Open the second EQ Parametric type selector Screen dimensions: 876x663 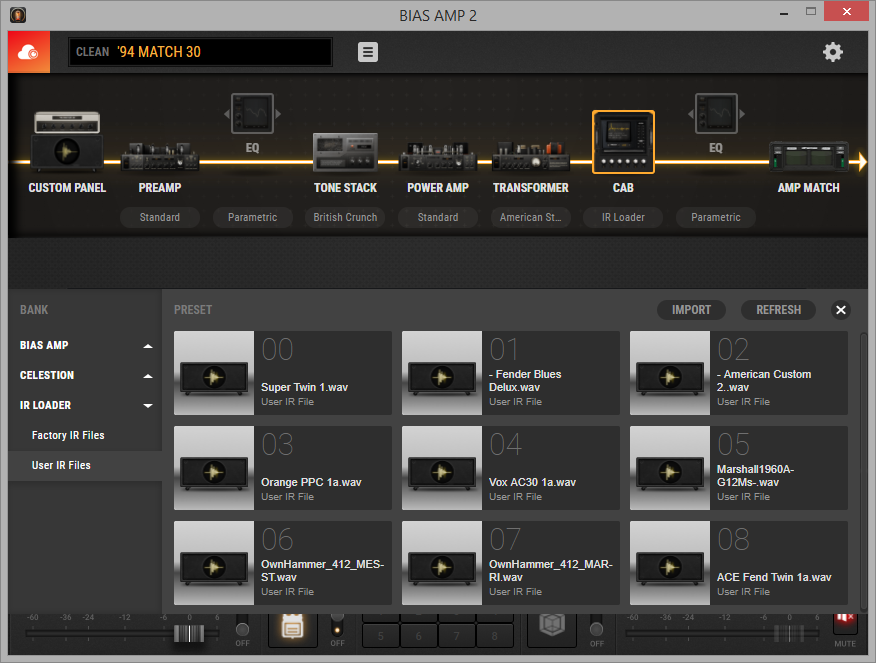pos(716,217)
